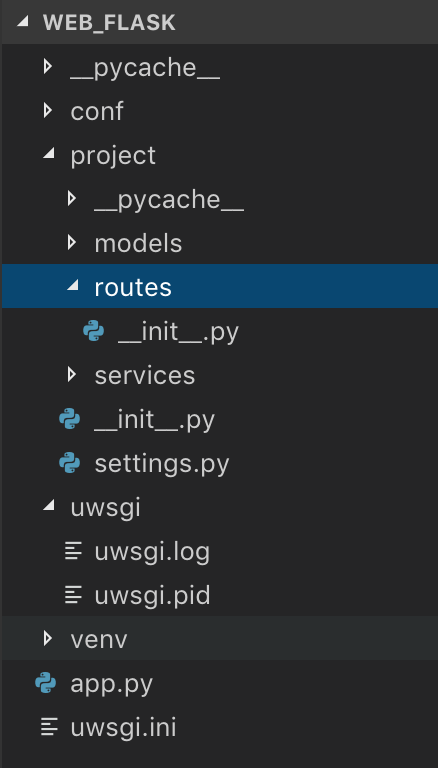The height and width of the screenshot is (768, 438).
Task: Collapse the routes folder arrow
Action: [x=73, y=287]
